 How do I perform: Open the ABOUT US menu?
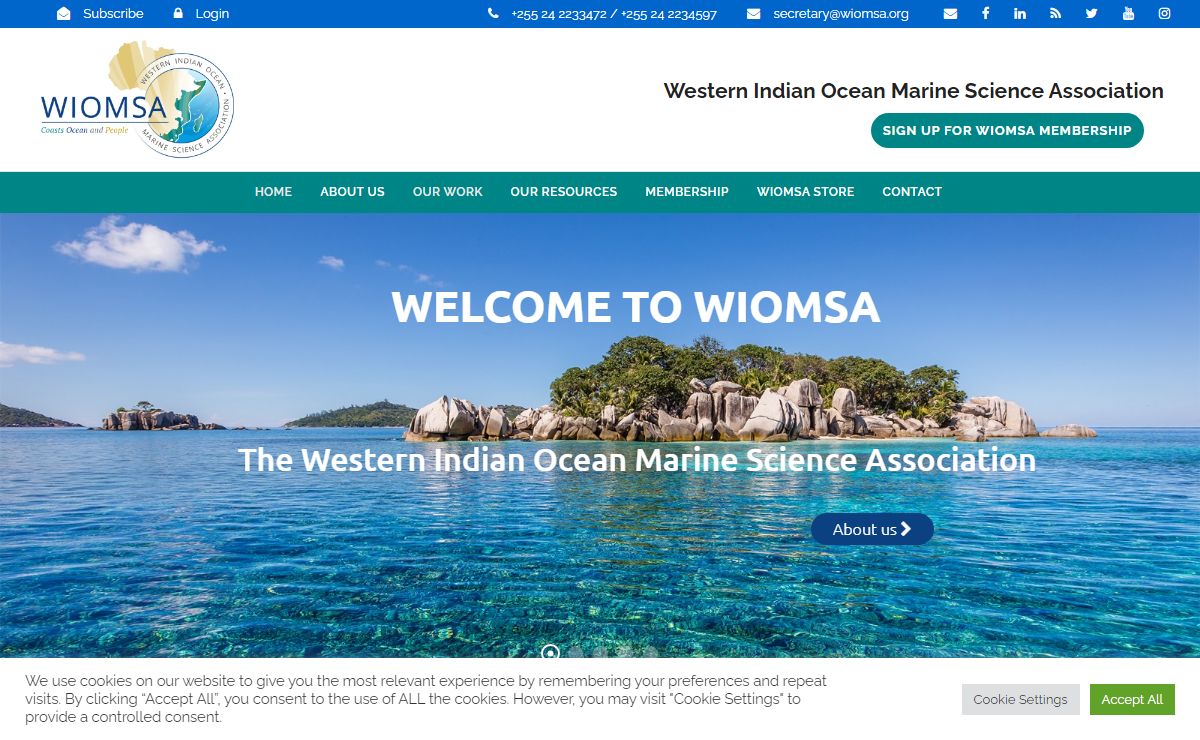352,192
